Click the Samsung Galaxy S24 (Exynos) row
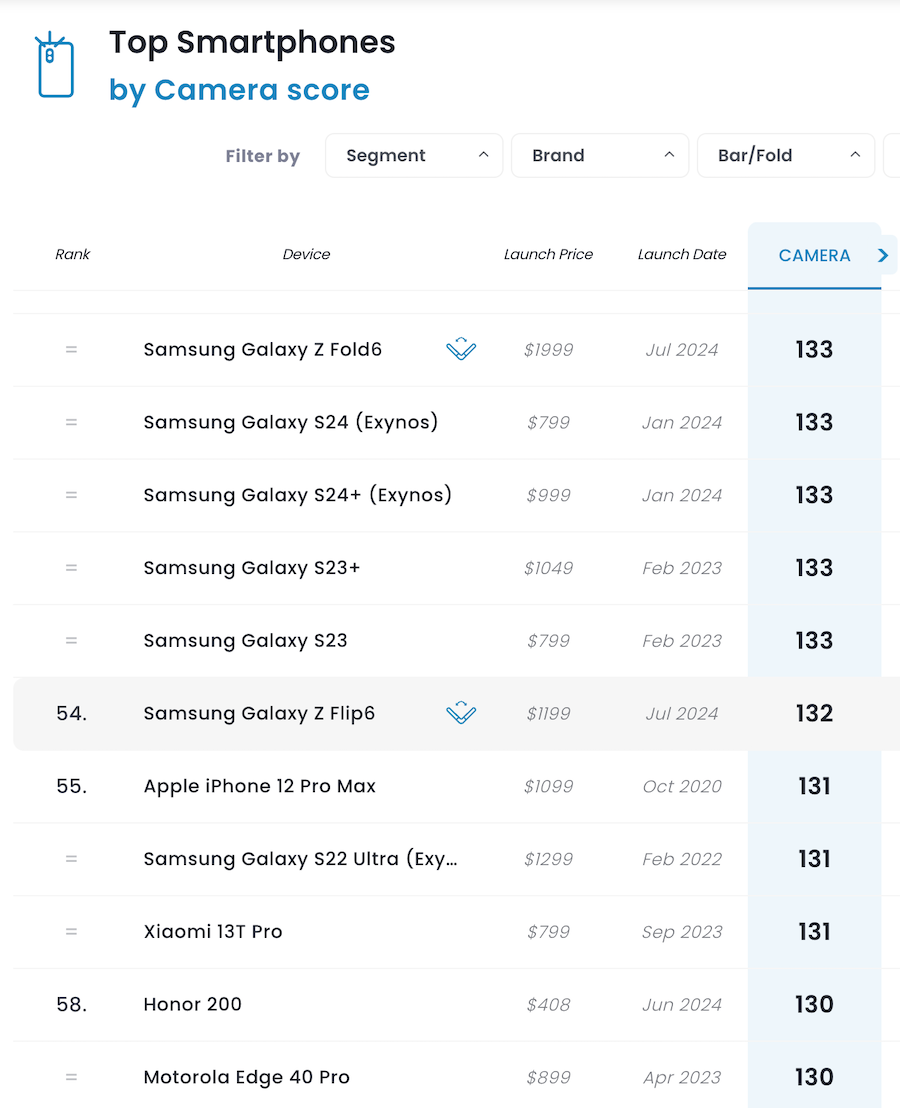This screenshot has height=1108, width=900. pyautogui.click(x=291, y=423)
